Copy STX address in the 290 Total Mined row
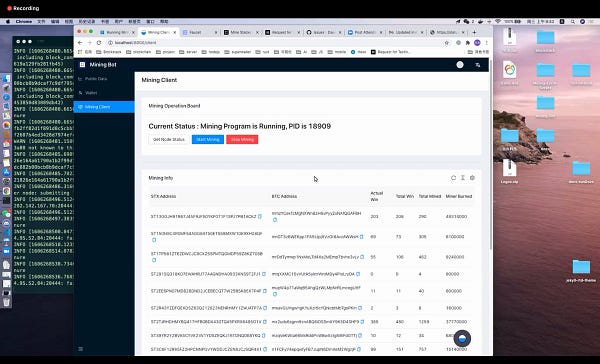Viewport: 600px width, 364px height. (260, 217)
